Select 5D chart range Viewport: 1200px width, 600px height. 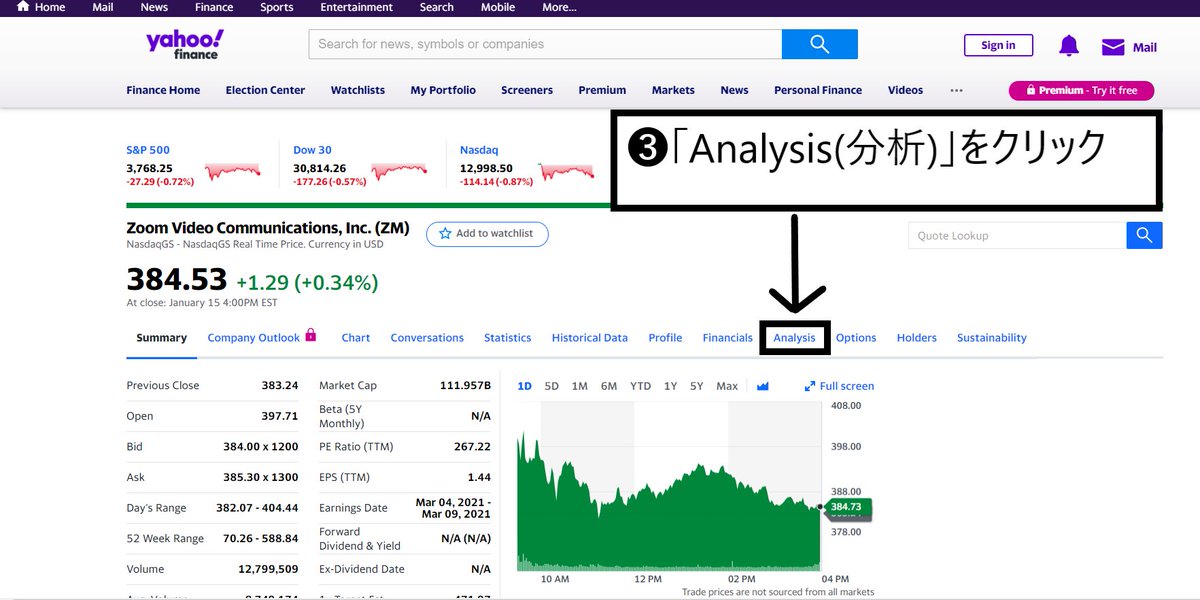(552, 386)
